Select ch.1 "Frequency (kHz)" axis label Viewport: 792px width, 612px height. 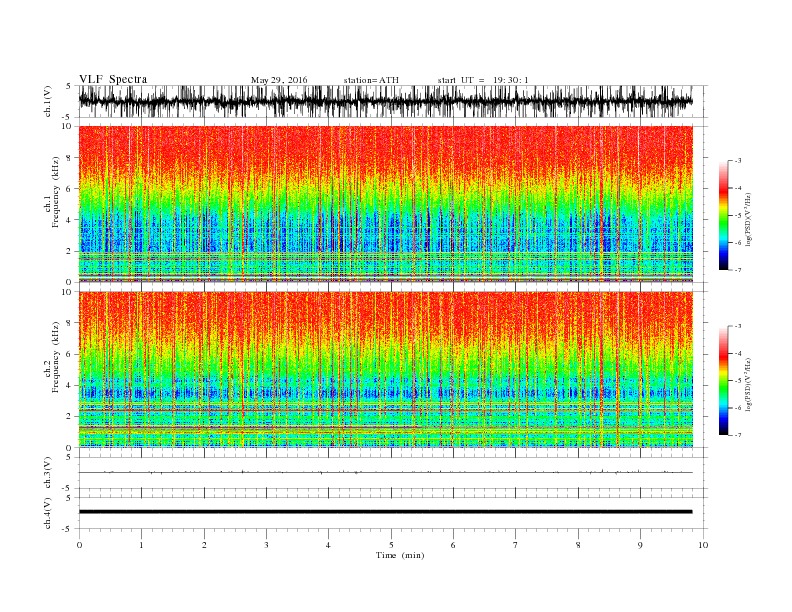(55, 192)
